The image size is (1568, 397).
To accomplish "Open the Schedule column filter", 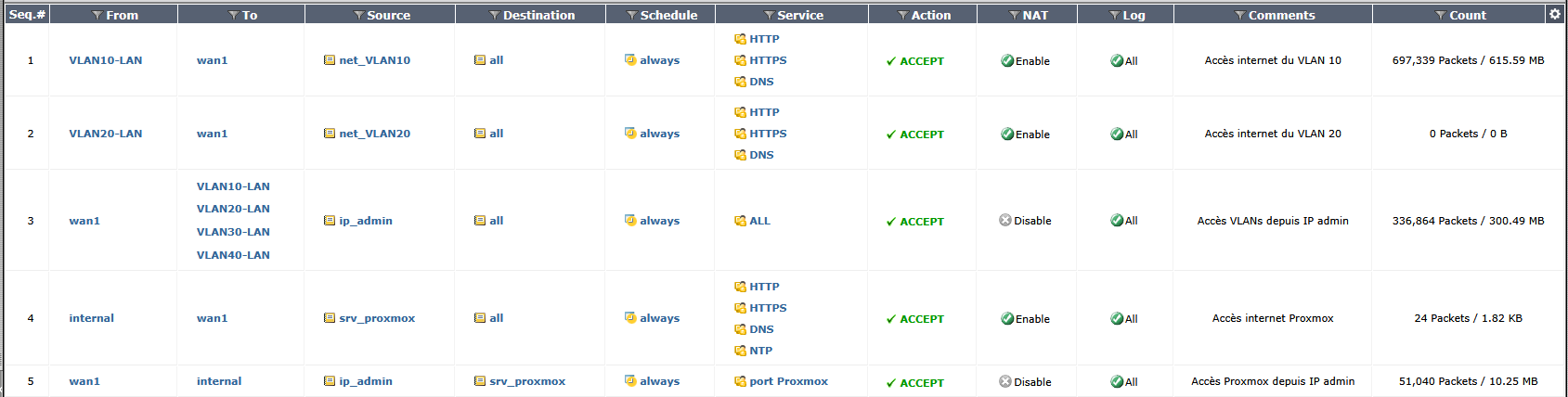I will tap(632, 16).
